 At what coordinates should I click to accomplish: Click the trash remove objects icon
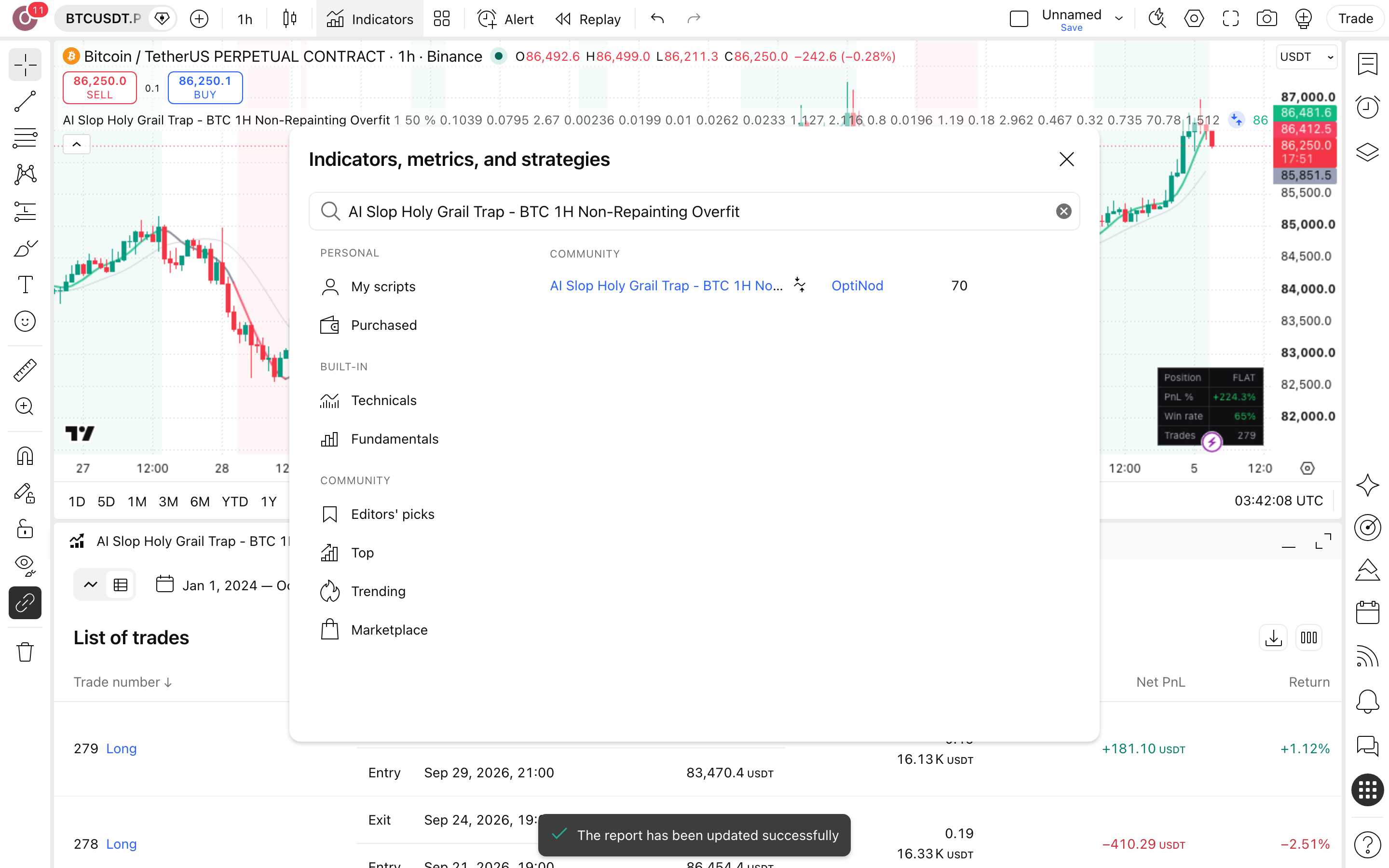(25, 652)
